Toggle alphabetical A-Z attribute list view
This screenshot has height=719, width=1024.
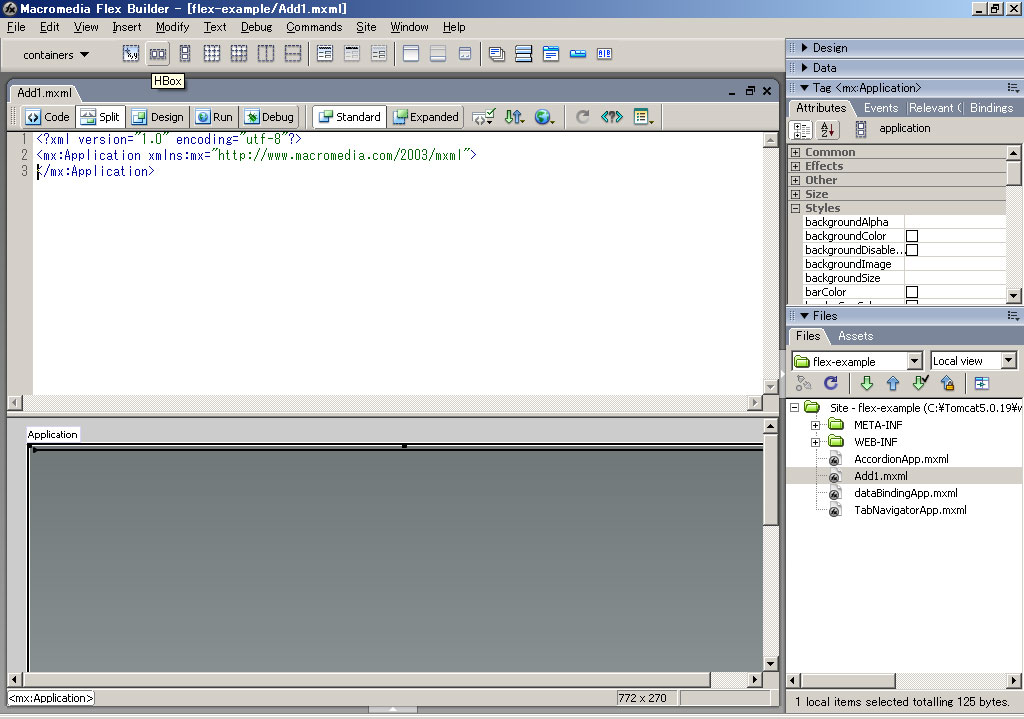point(827,129)
